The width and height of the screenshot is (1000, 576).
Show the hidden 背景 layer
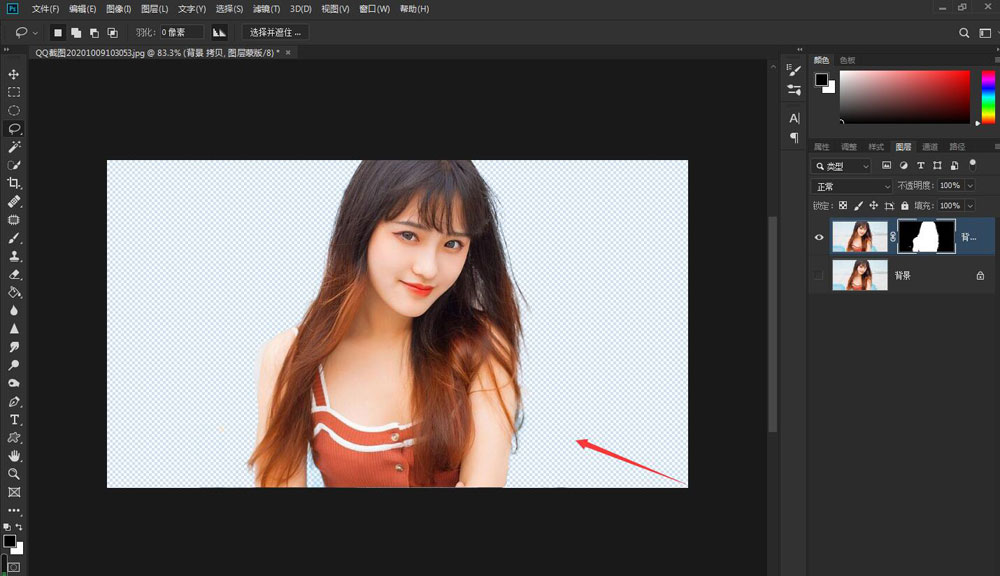(819, 275)
